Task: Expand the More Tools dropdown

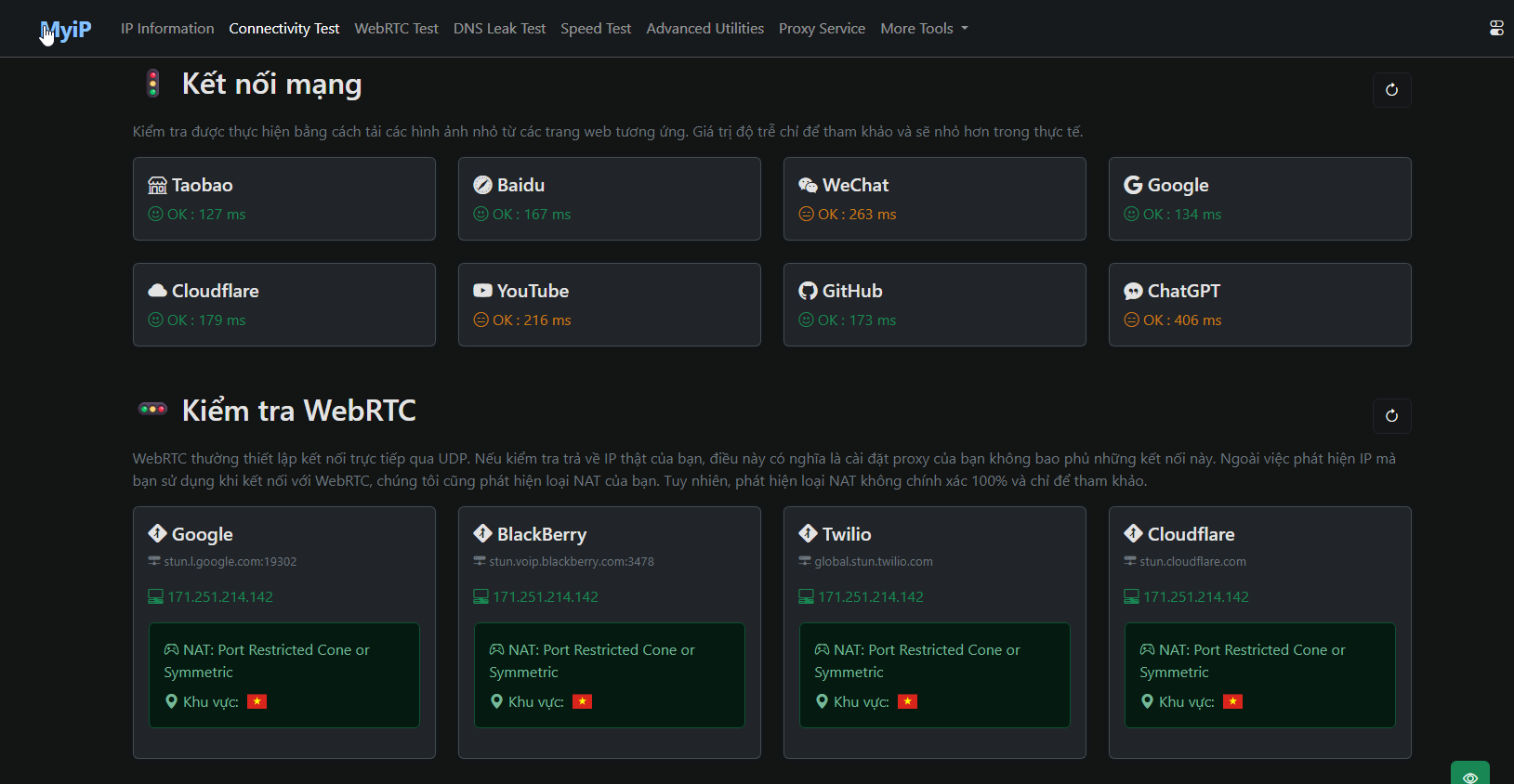Action: tap(924, 29)
